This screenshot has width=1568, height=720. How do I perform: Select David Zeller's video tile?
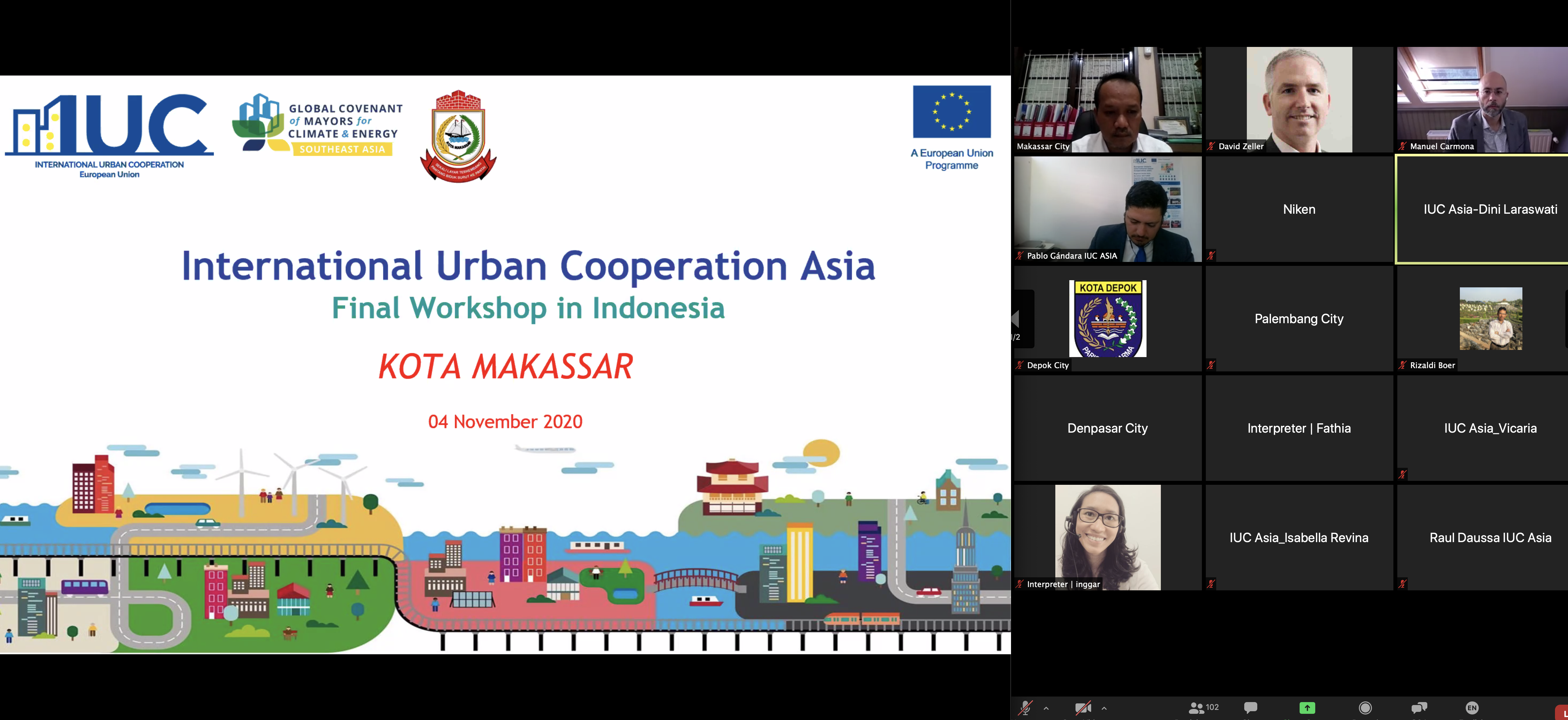click(1299, 99)
